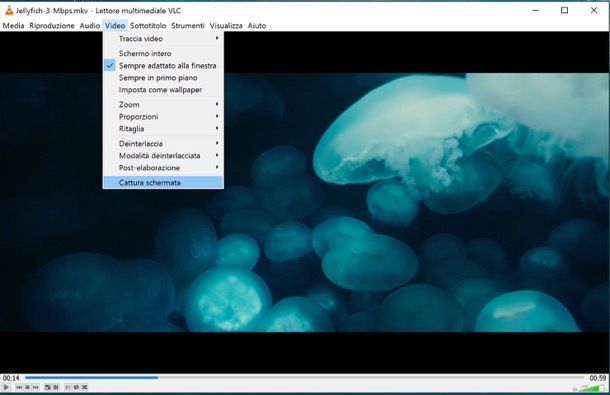This screenshot has width=610, height=395.
Task: Maximize the VLC window
Action: 564,11
